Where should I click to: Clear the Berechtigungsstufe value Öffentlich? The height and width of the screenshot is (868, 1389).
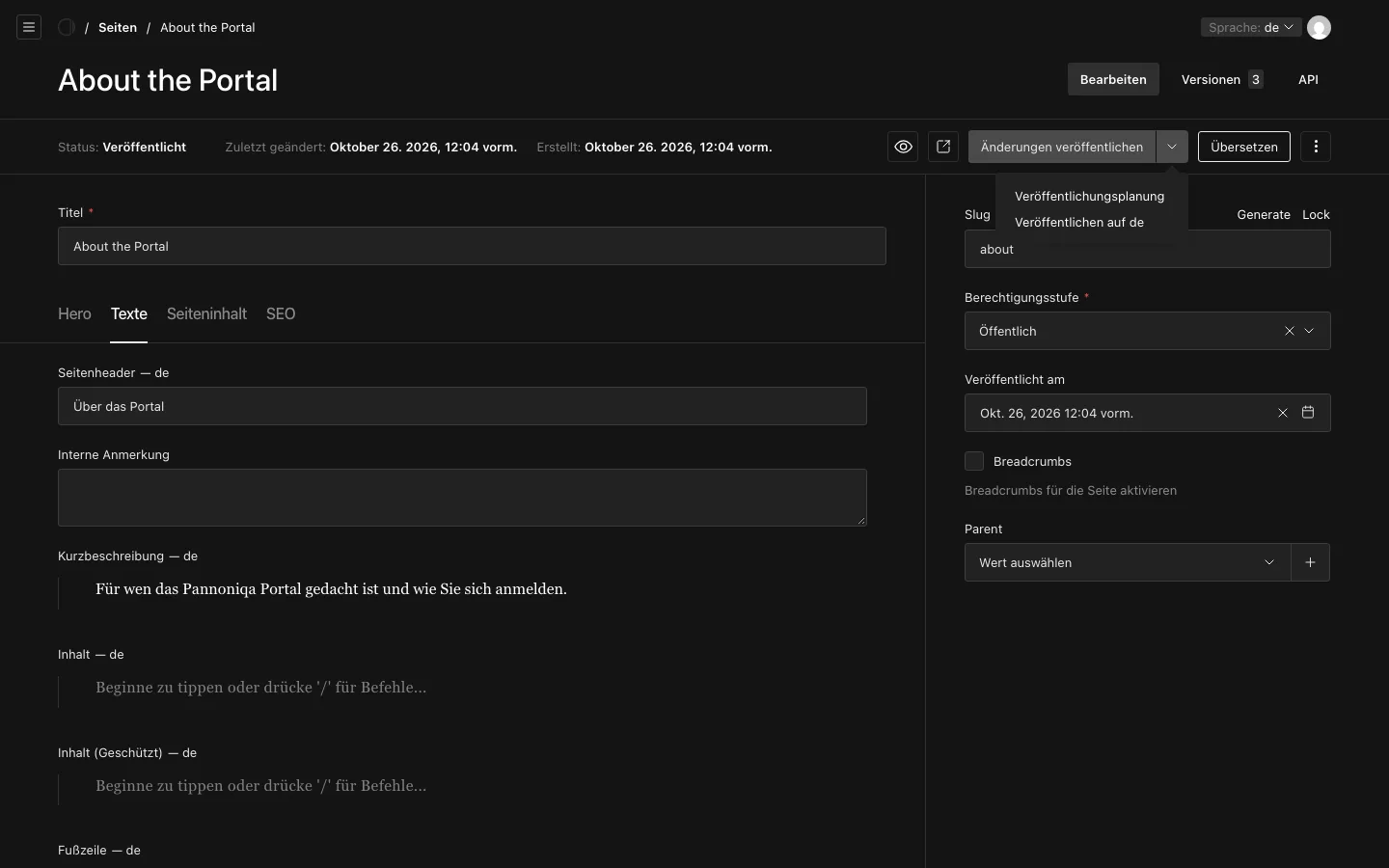pyautogui.click(x=1290, y=331)
